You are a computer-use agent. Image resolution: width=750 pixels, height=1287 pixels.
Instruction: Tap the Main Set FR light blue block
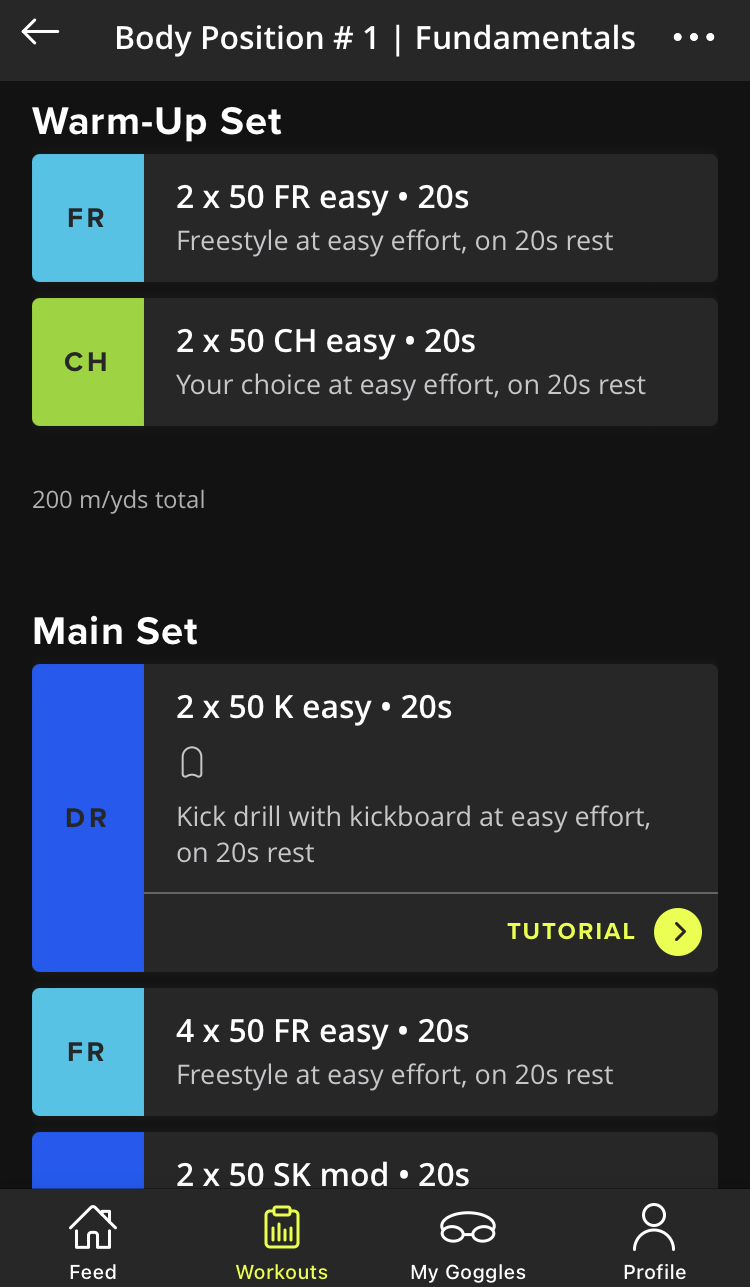tap(88, 1052)
